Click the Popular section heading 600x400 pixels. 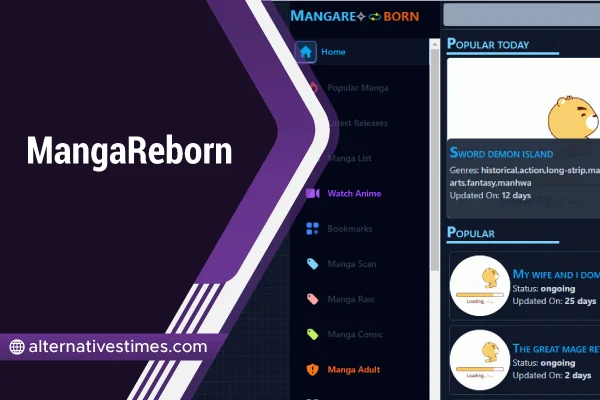click(x=471, y=232)
